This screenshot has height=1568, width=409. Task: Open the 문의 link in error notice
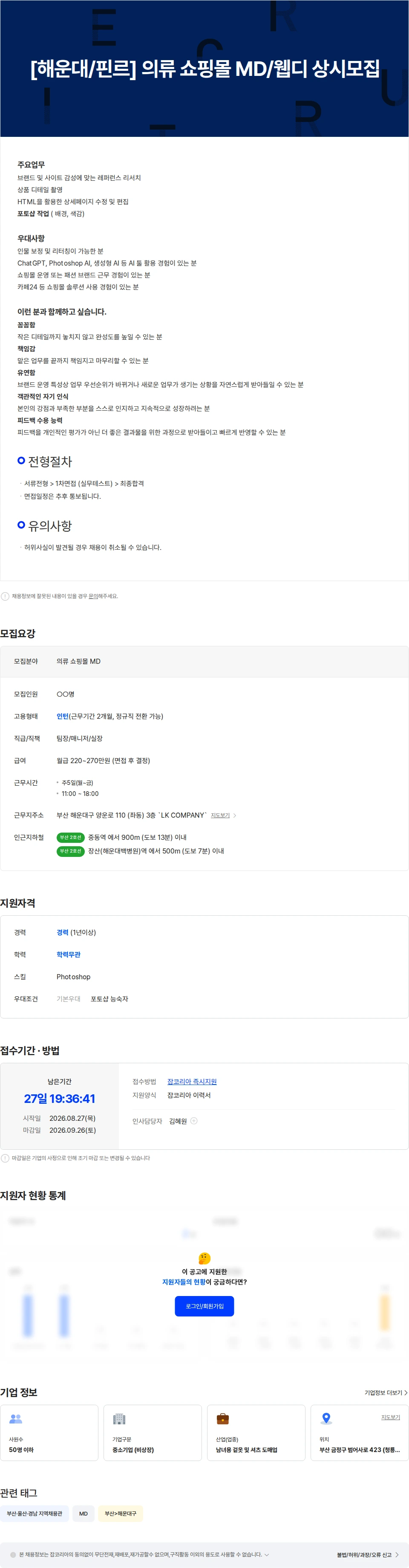tap(93, 596)
